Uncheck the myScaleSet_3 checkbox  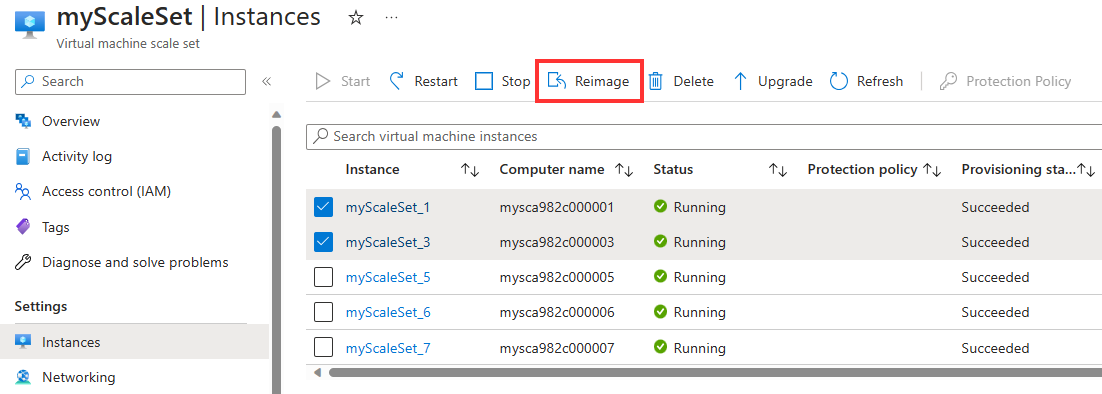(x=323, y=242)
